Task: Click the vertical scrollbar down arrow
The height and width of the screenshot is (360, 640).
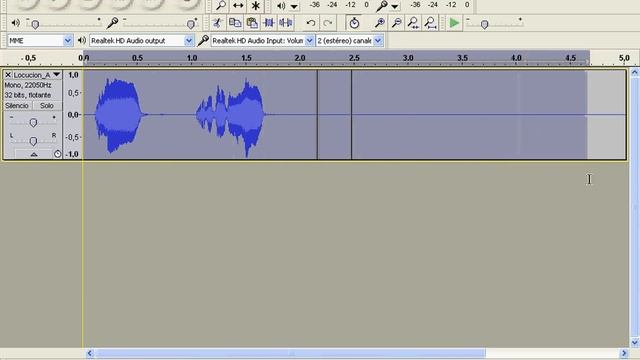Action: click(635, 342)
